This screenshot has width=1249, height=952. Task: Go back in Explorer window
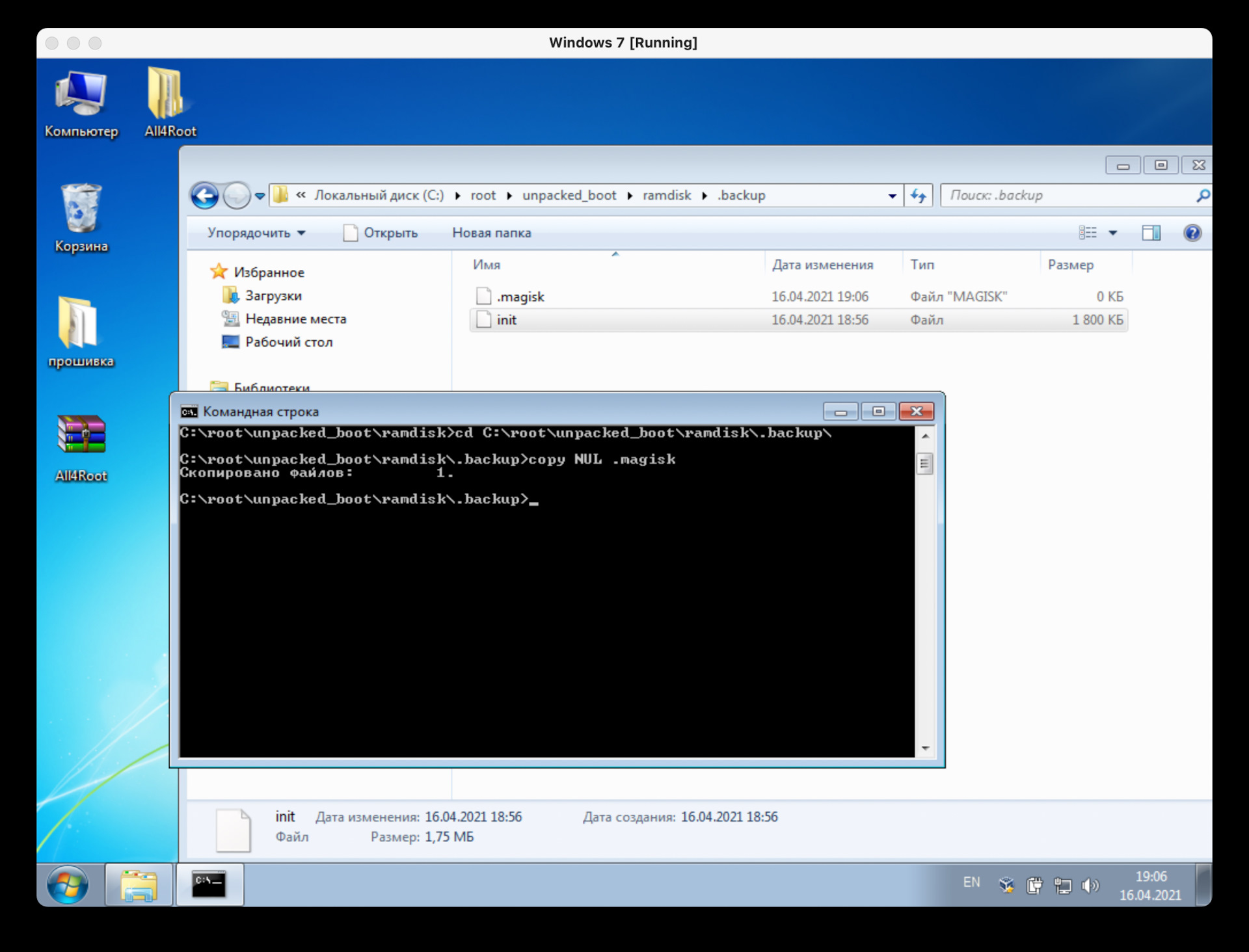(204, 195)
